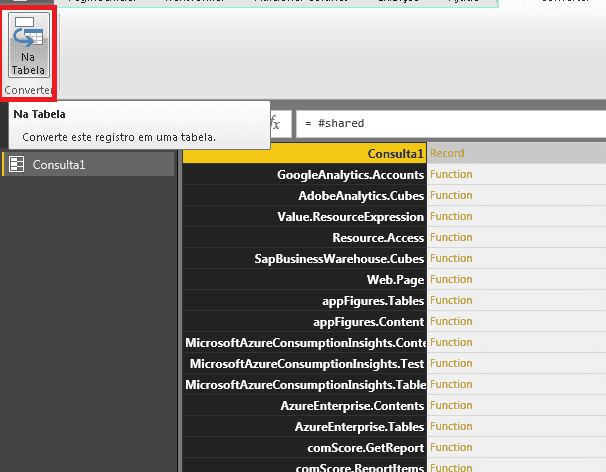Screen dimensions: 606x472
Task: Open the Function link for comScore.GetReport
Action: [451, 447]
